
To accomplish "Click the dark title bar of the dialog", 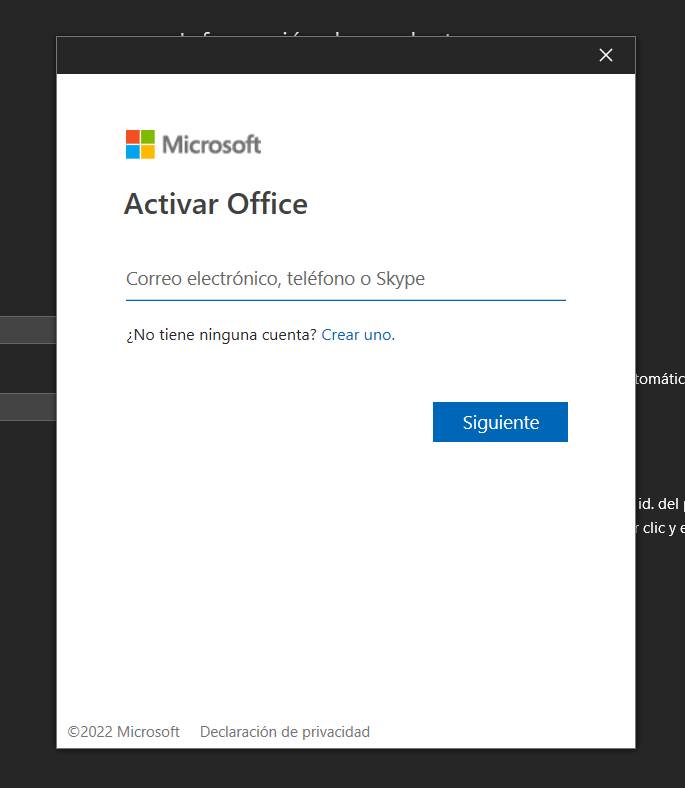I will [x=320, y=55].
